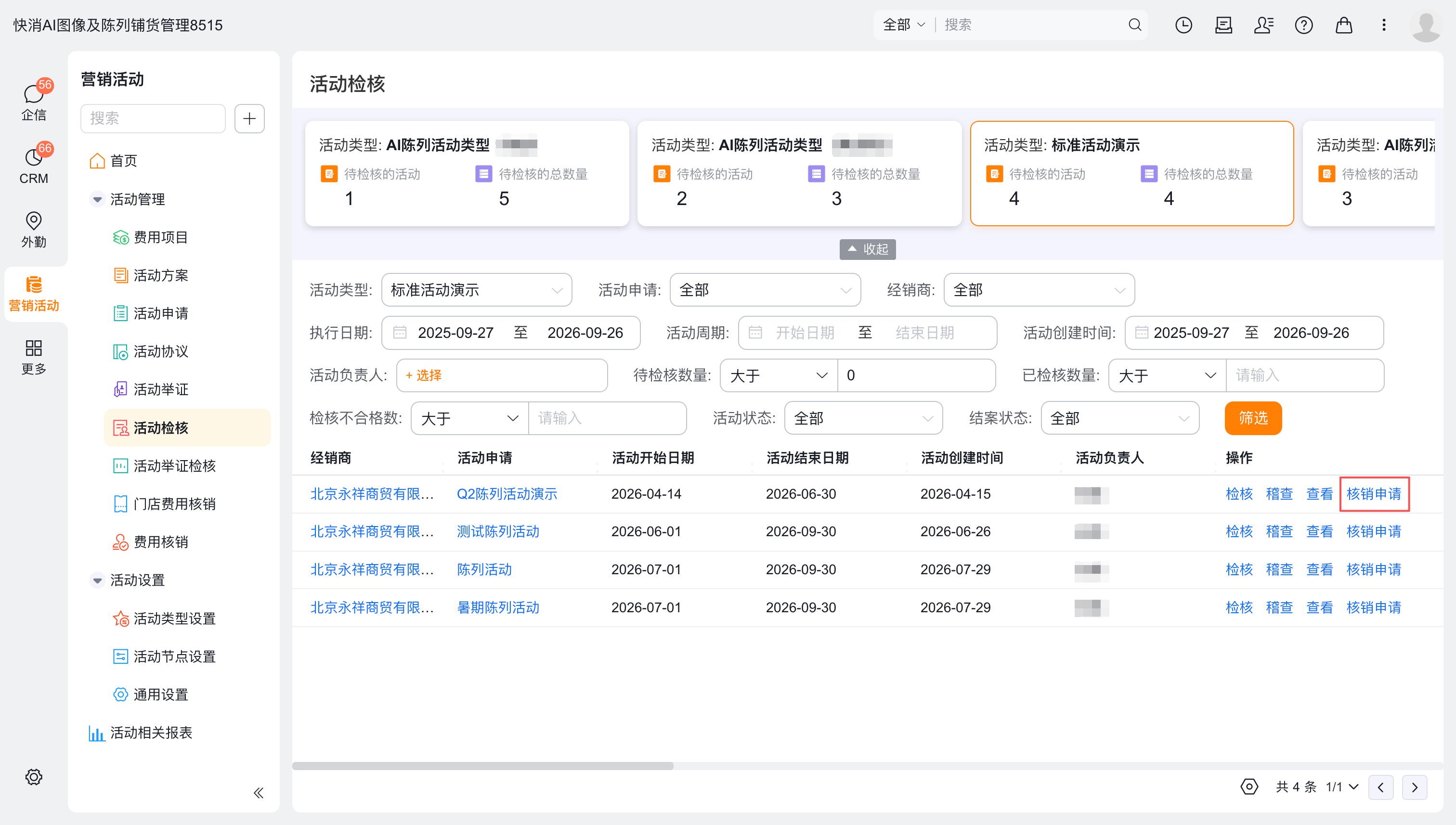
Task: Open the help question mark icon
Action: click(1303, 25)
